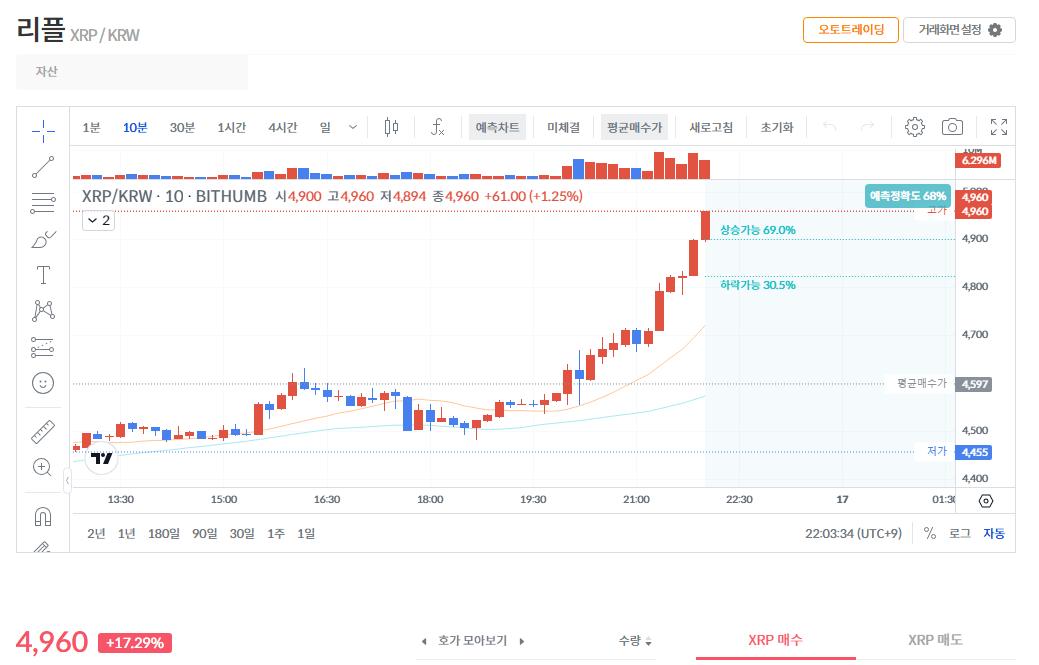The width and height of the screenshot is (1039, 665).
Task: Open the emoji icons tool
Action: 43,383
